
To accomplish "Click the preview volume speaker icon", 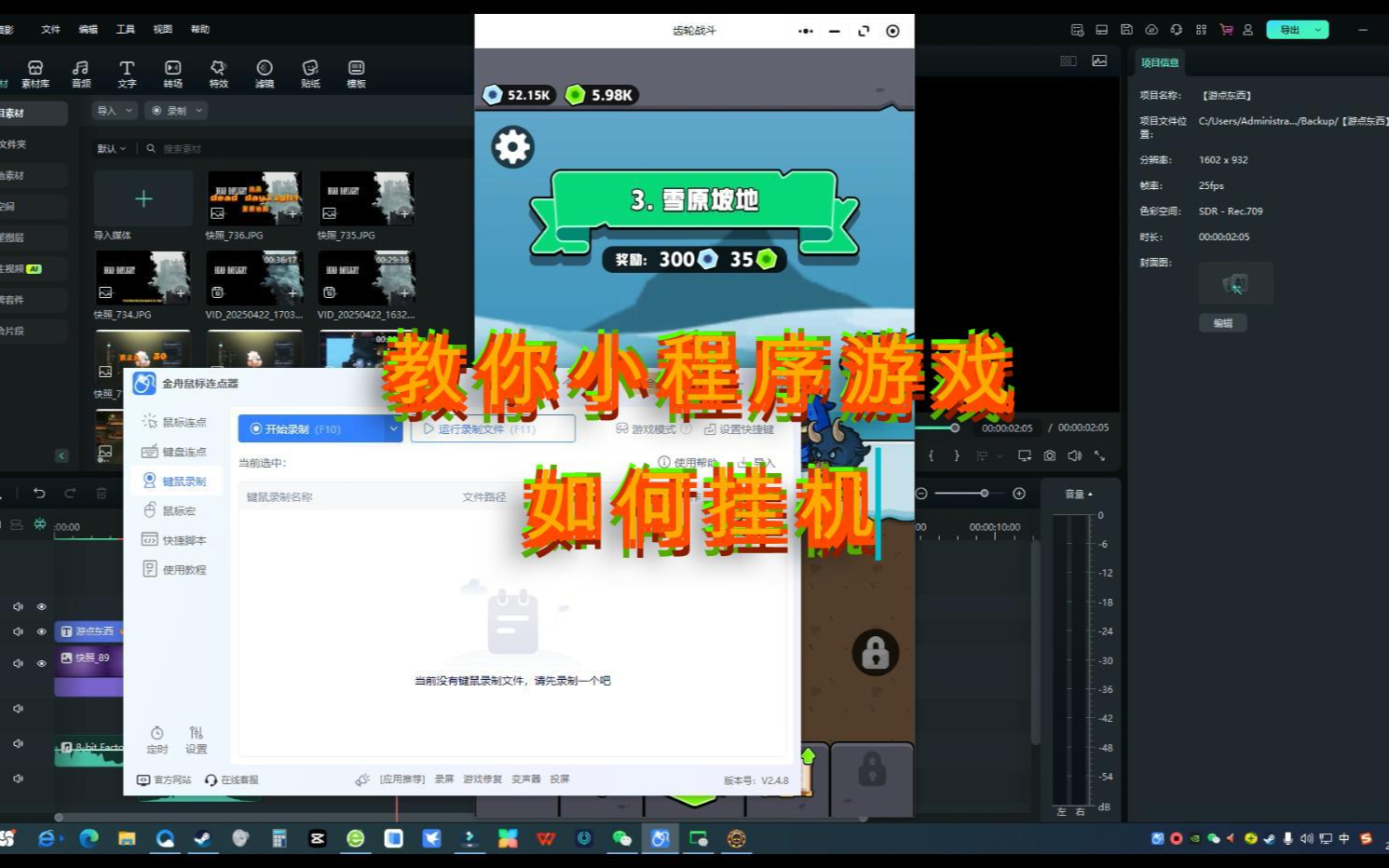I will [1074, 455].
